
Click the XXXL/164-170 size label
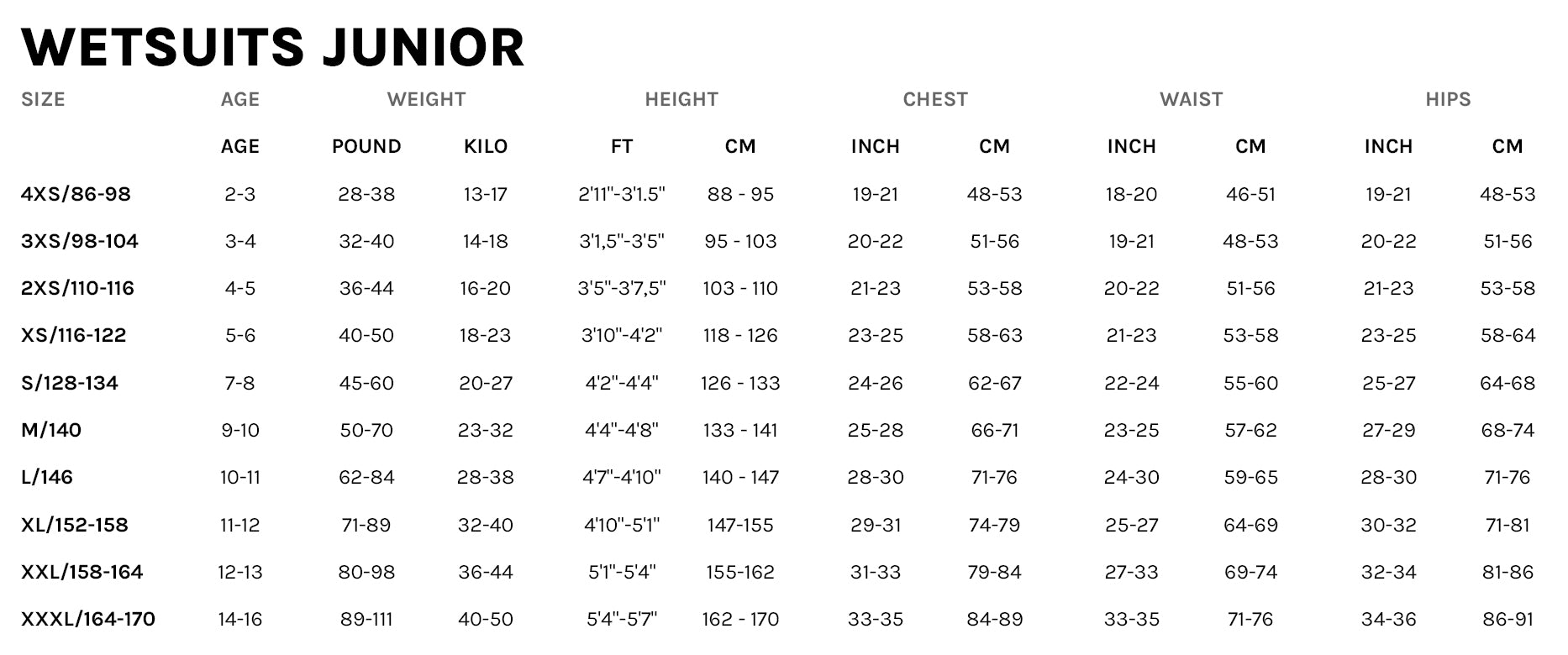click(x=88, y=619)
